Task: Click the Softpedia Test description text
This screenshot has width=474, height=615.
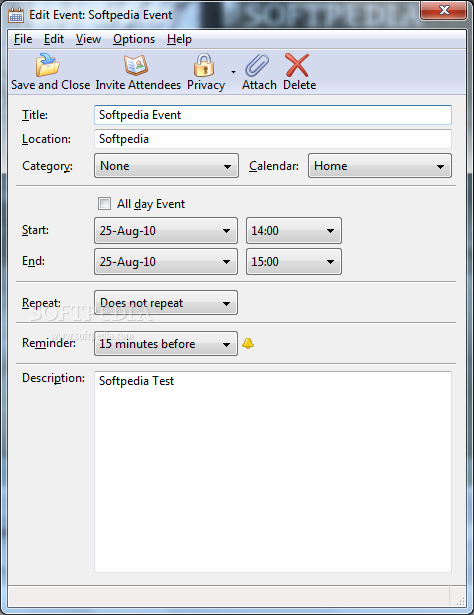Action: [x=136, y=381]
